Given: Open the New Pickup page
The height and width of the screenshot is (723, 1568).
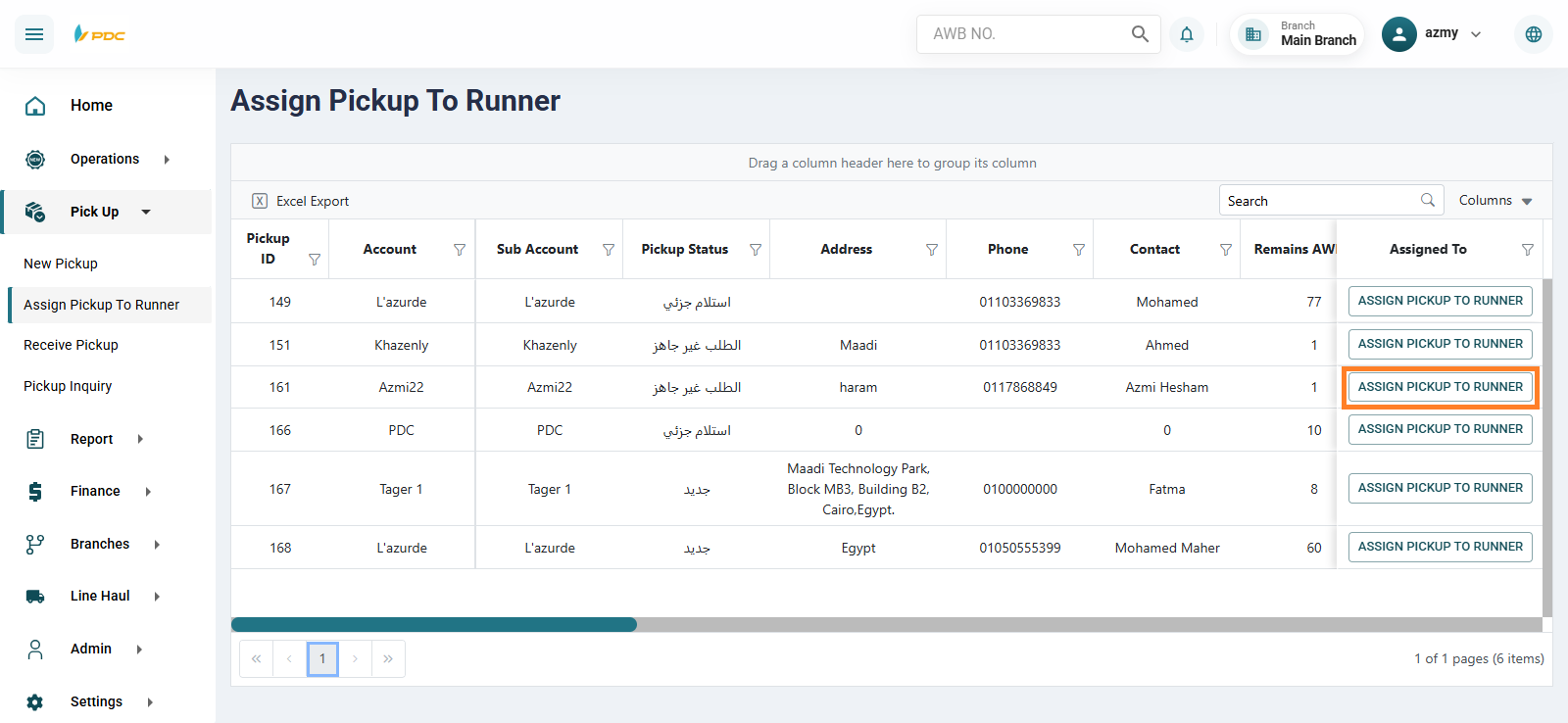Looking at the screenshot, I should click(61, 264).
